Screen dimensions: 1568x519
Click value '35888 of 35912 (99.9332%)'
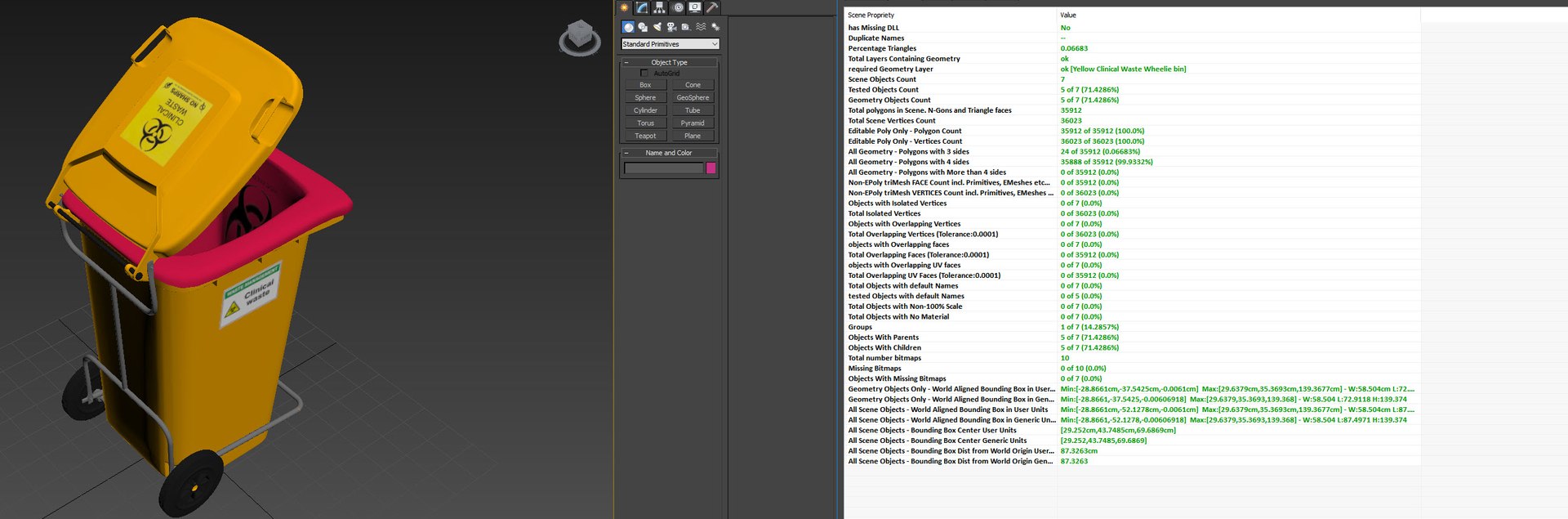(1107, 162)
